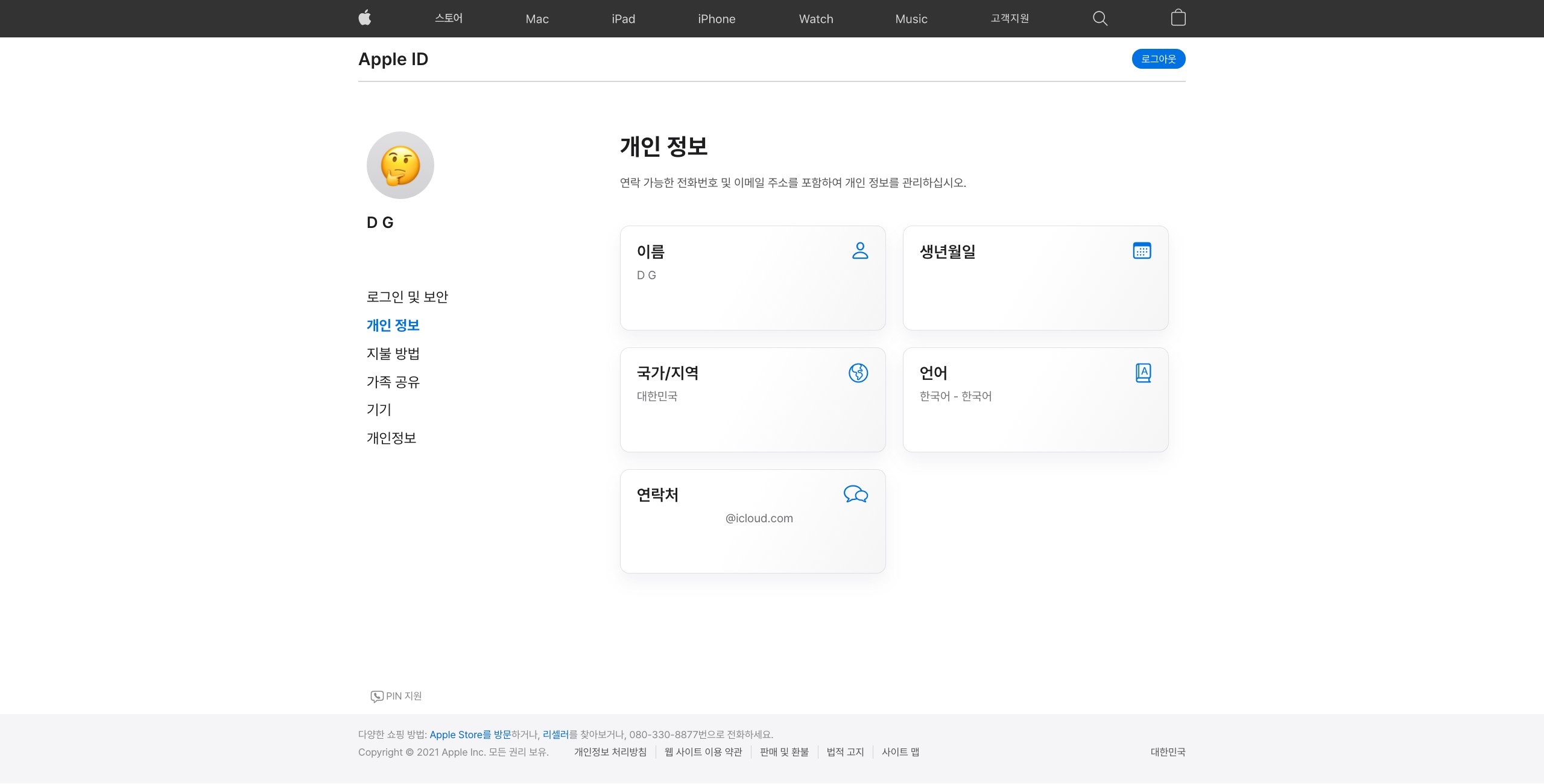Click the calendar icon in 생년월일 card
This screenshot has width=1544, height=784.
click(x=1142, y=251)
